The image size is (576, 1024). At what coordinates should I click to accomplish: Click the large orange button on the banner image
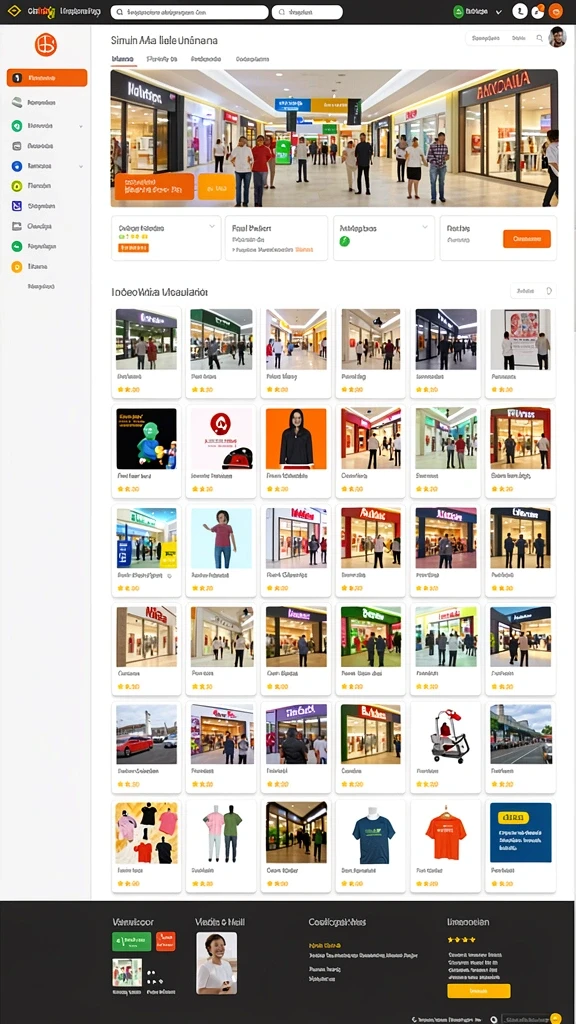(x=154, y=187)
